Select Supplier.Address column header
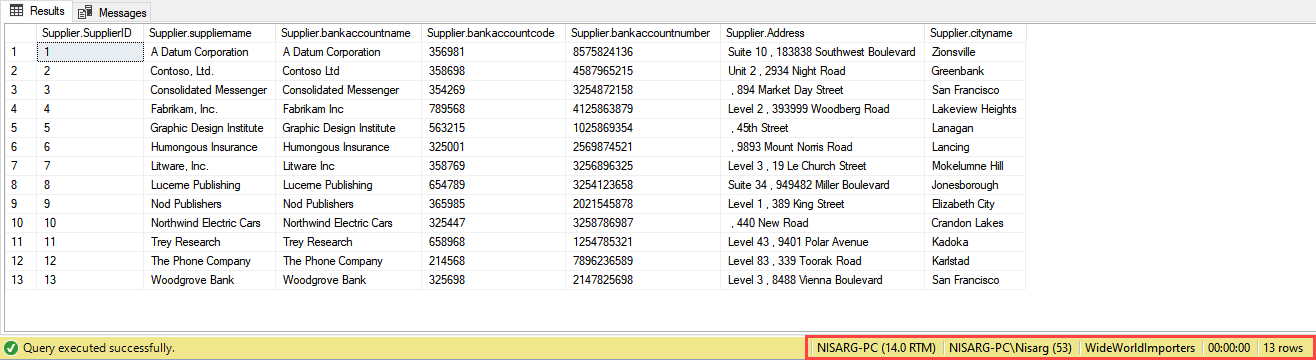This screenshot has height=360, width=1316. (822, 33)
